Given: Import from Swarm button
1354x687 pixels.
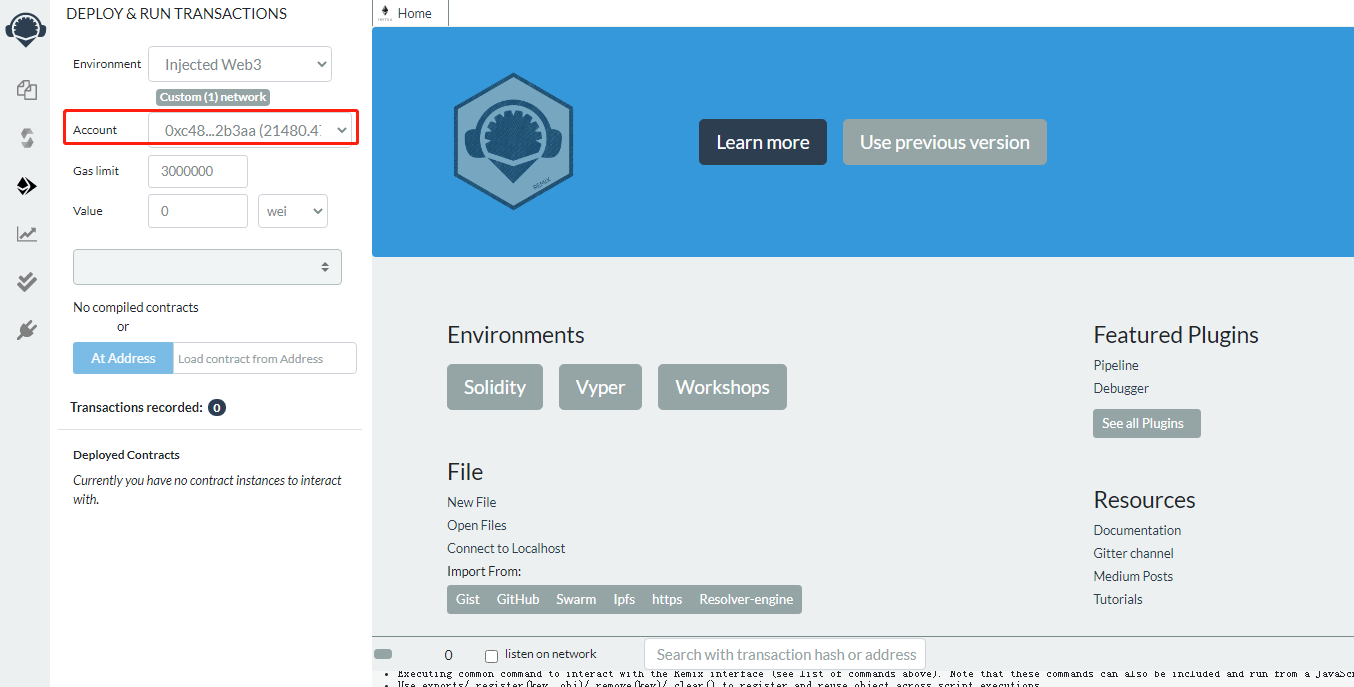Looking at the screenshot, I should (x=576, y=599).
